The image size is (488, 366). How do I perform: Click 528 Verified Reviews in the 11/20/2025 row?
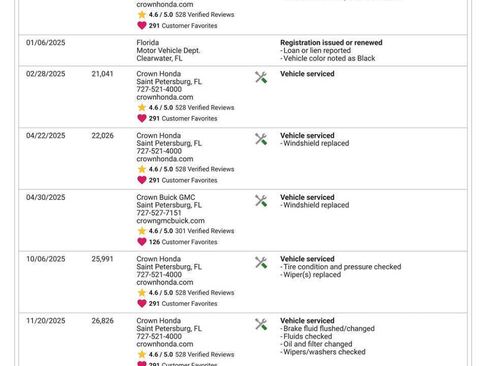tap(205, 354)
